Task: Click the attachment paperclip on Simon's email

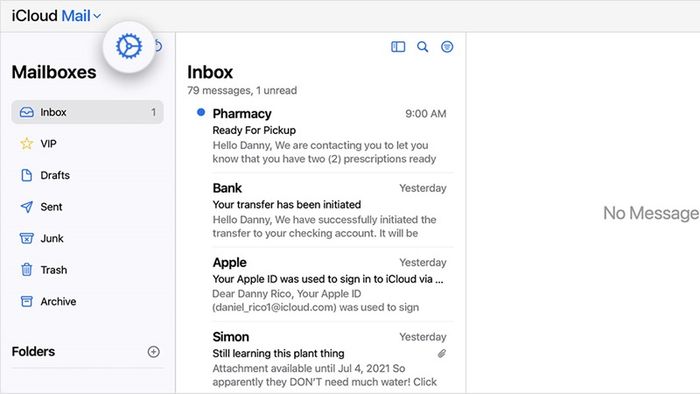Action: (x=442, y=354)
